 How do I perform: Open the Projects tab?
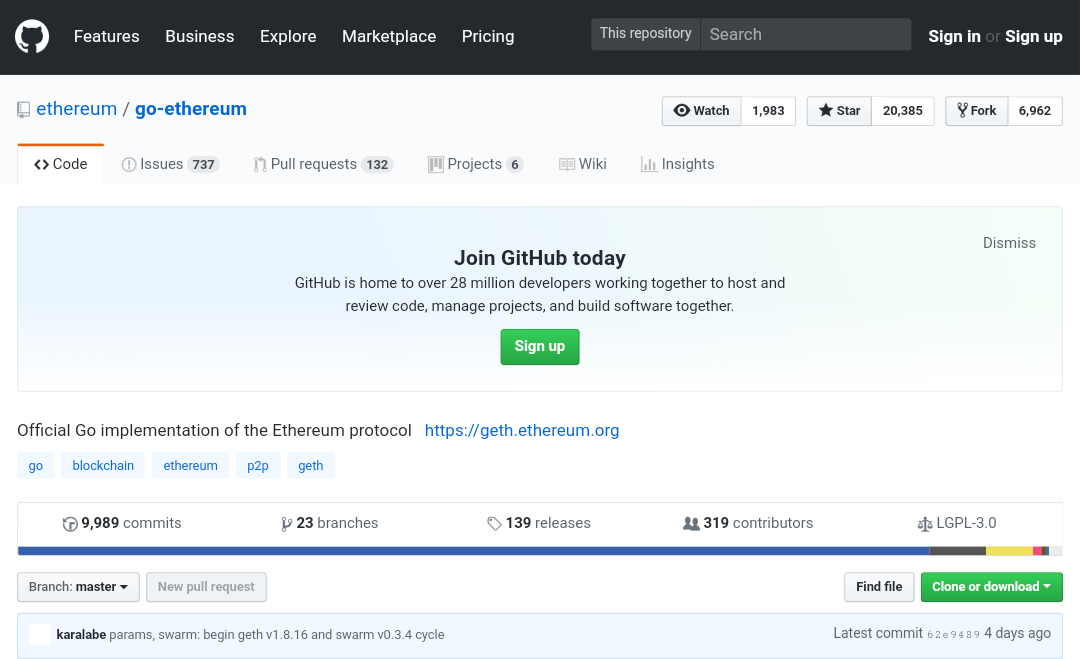point(476,165)
